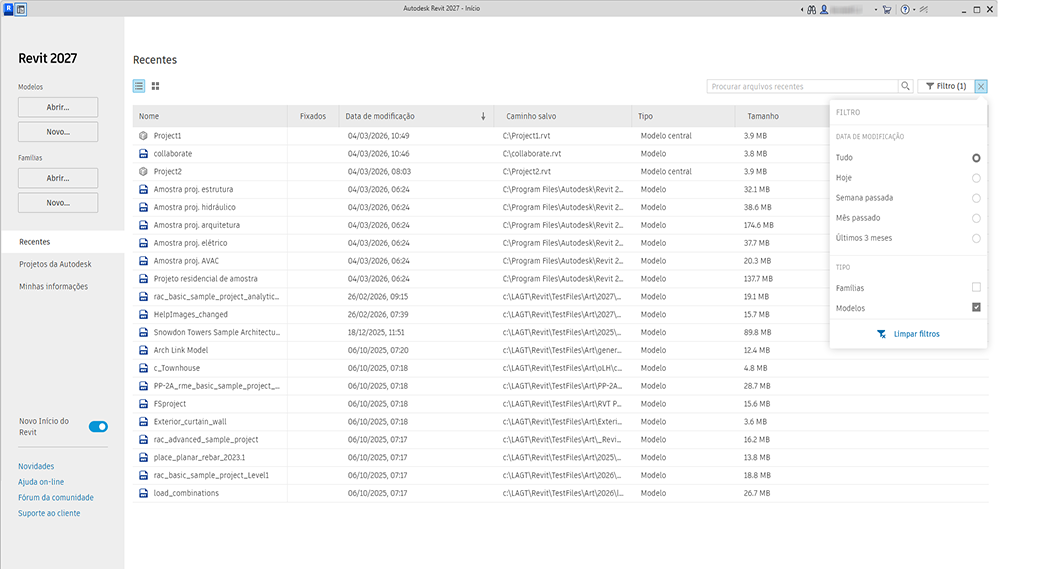Open the Recentes section in sidebar
1058x569 pixels.
coord(62,242)
